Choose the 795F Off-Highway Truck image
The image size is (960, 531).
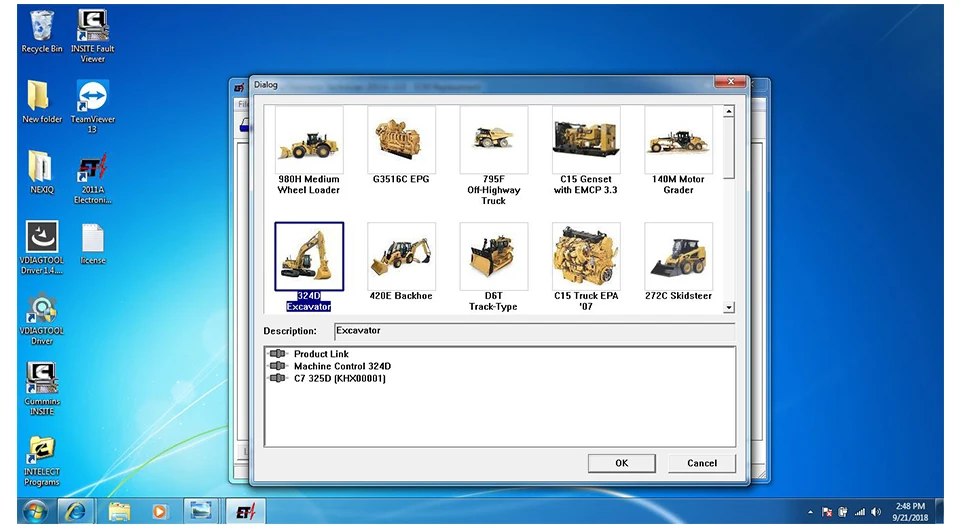coord(494,140)
